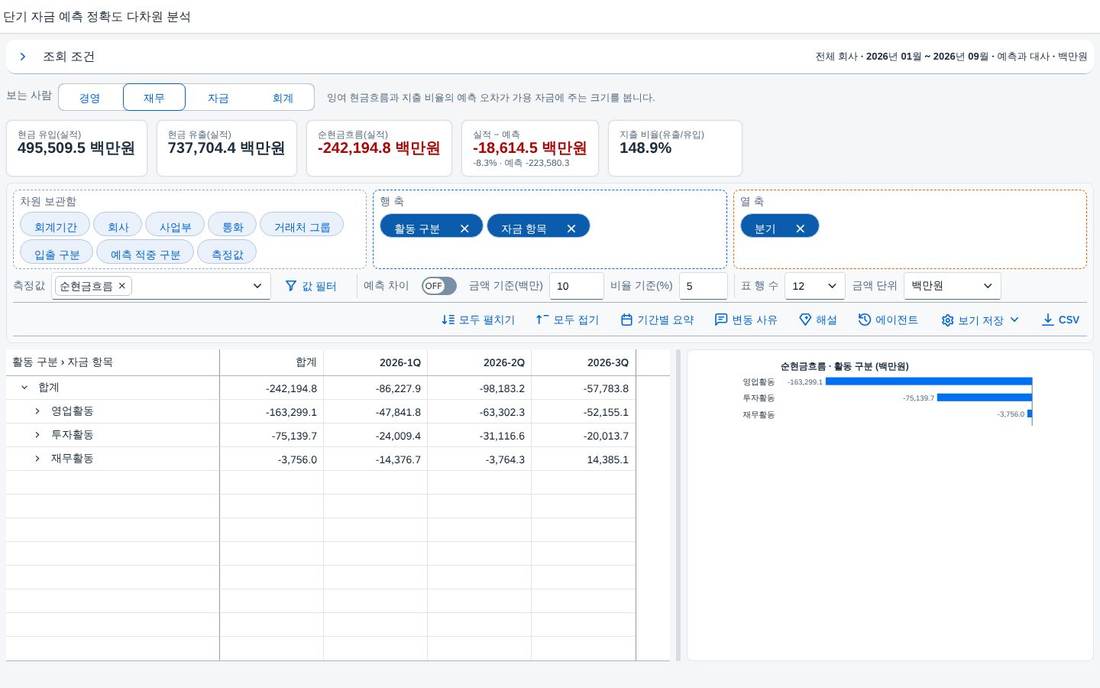Open 변동 사유 comments
This screenshot has width=1100, height=688.
pyautogui.click(x=746, y=320)
